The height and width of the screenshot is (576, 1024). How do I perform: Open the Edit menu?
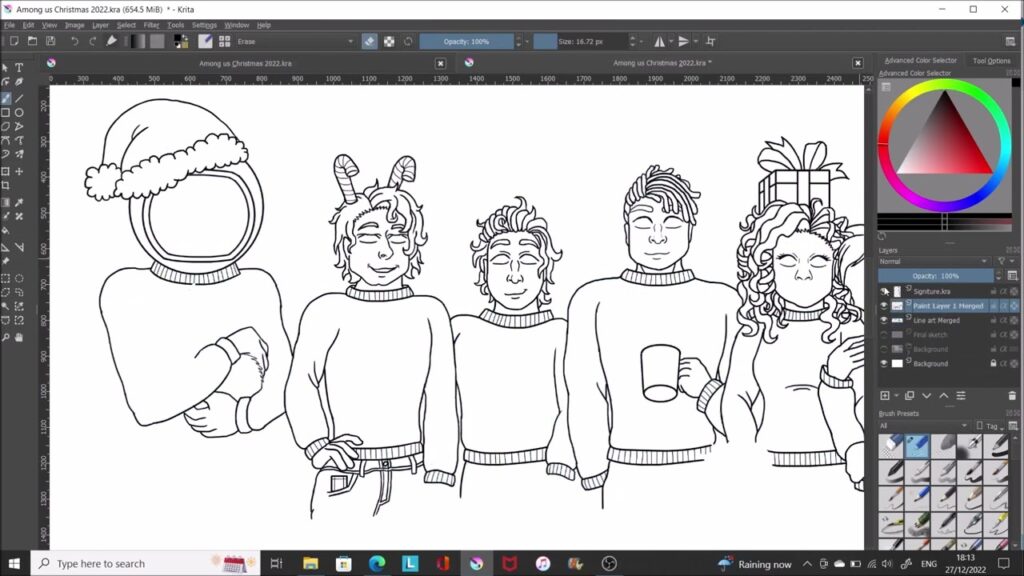[28, 25]
